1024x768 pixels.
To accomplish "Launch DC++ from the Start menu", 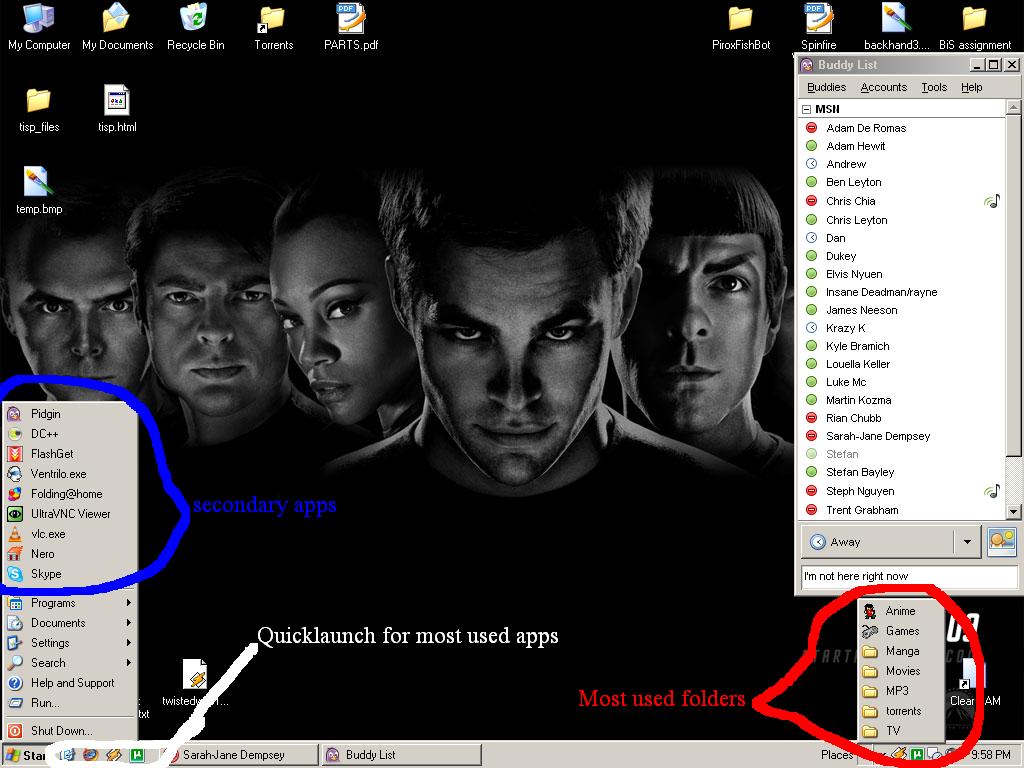I will (x=70, y=434).
